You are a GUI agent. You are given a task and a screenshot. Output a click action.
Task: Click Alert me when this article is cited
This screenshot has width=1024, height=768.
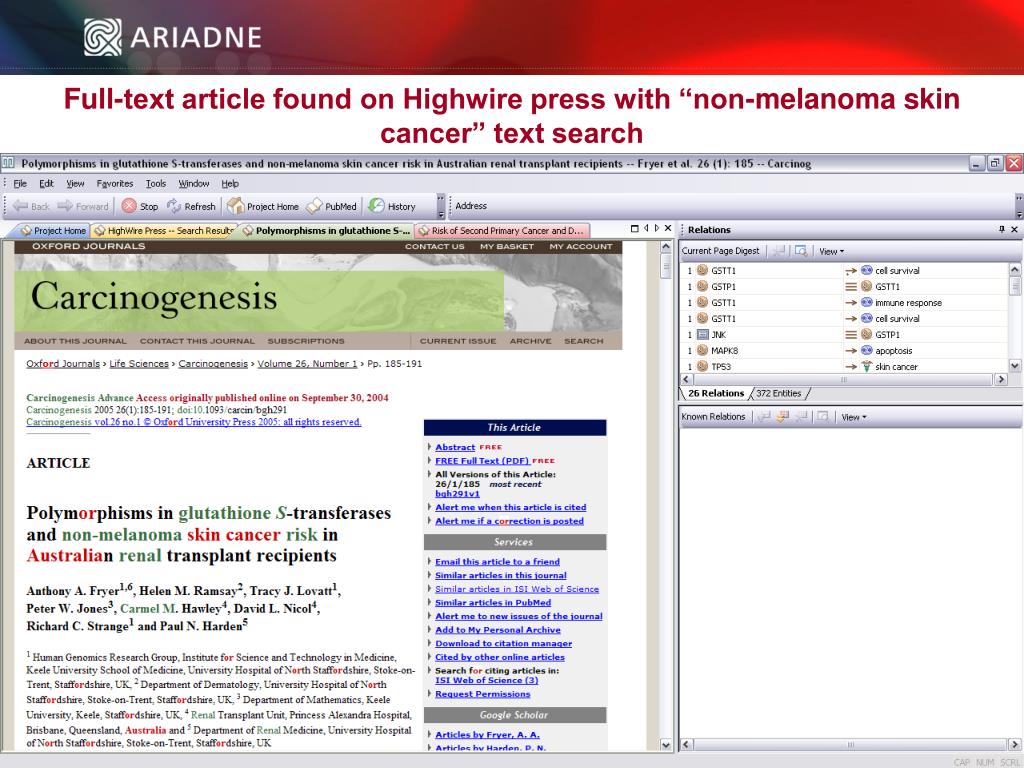click(x=511, y=507)
